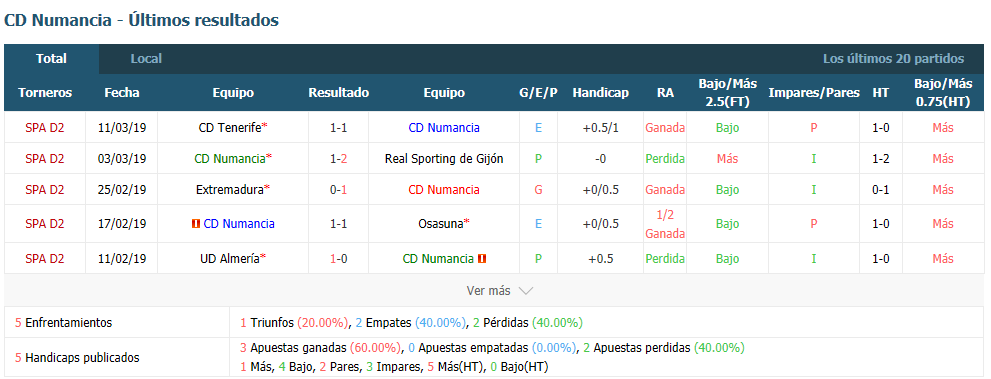Click the Handicap column header
991x379 pixels.
(x=600, y=93)
